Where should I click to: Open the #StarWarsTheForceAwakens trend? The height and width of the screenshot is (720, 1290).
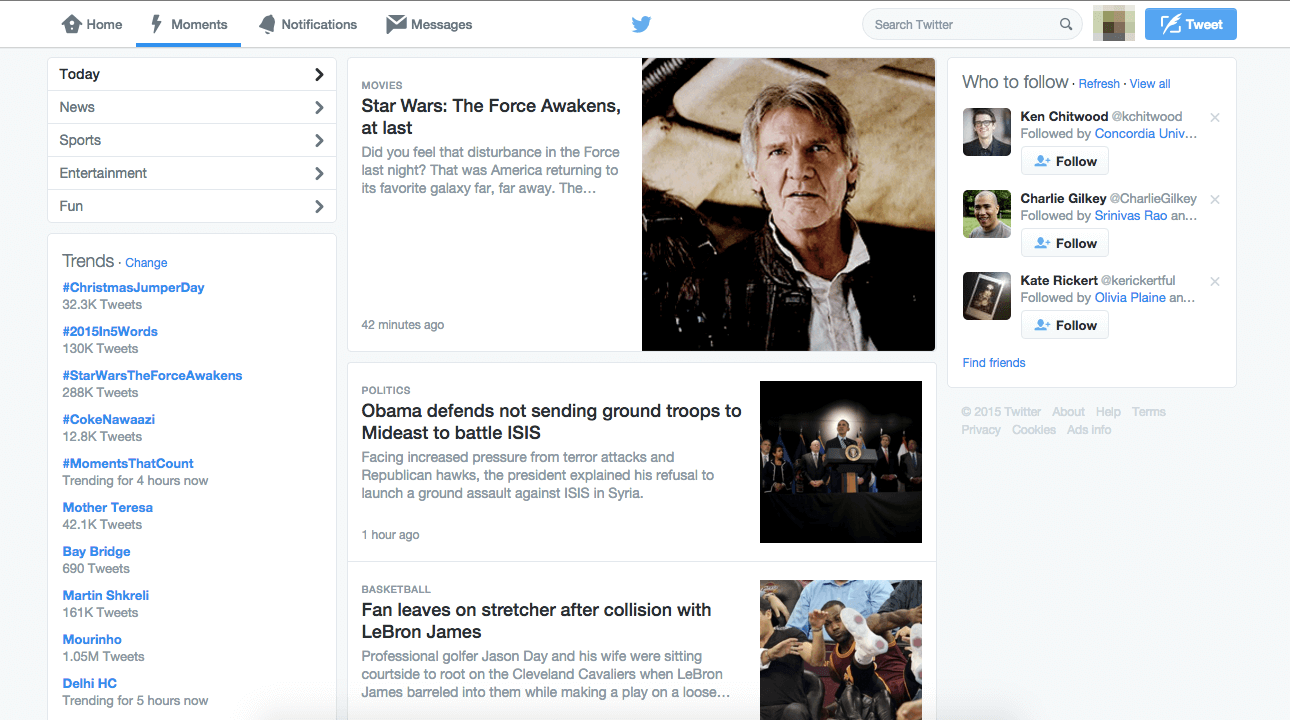click(x=152, y=376)
